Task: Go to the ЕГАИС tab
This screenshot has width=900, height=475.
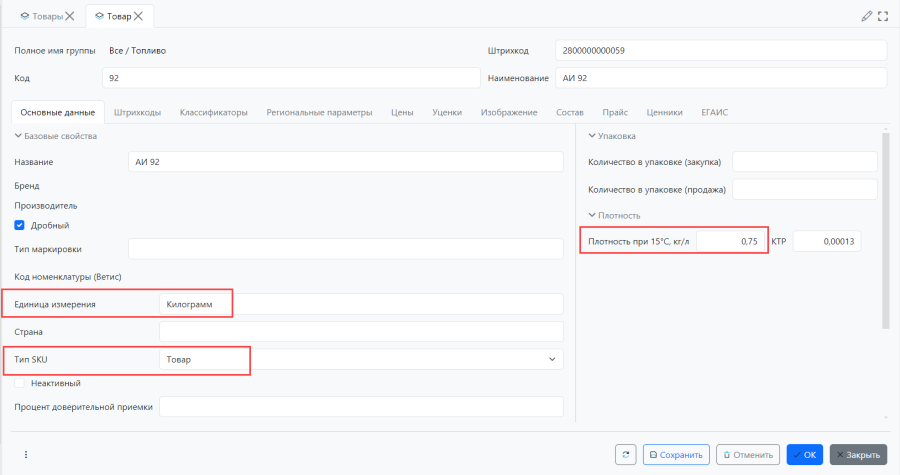Action: point(714,113)
